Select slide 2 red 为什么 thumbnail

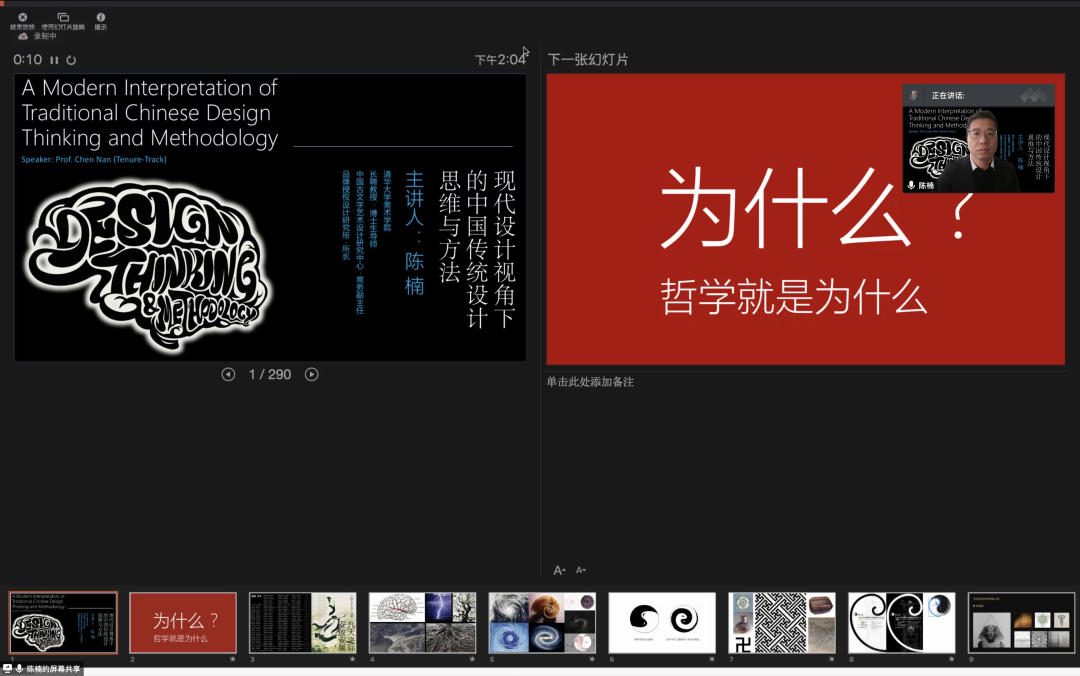click(183, 623)
